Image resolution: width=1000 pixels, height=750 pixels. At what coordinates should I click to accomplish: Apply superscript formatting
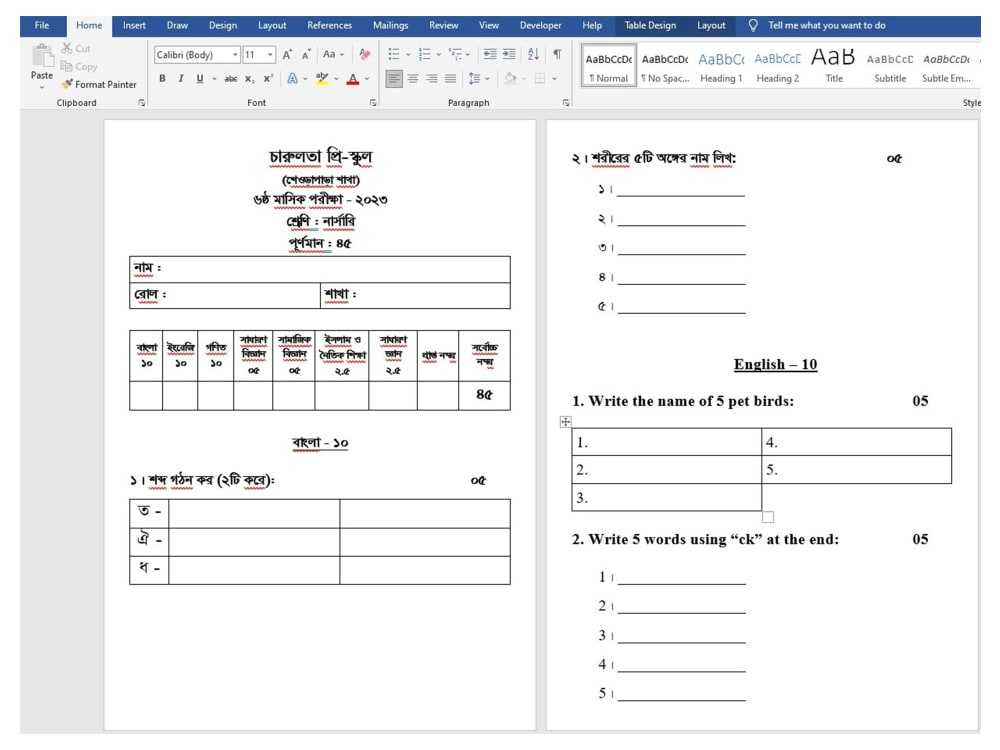268,78
